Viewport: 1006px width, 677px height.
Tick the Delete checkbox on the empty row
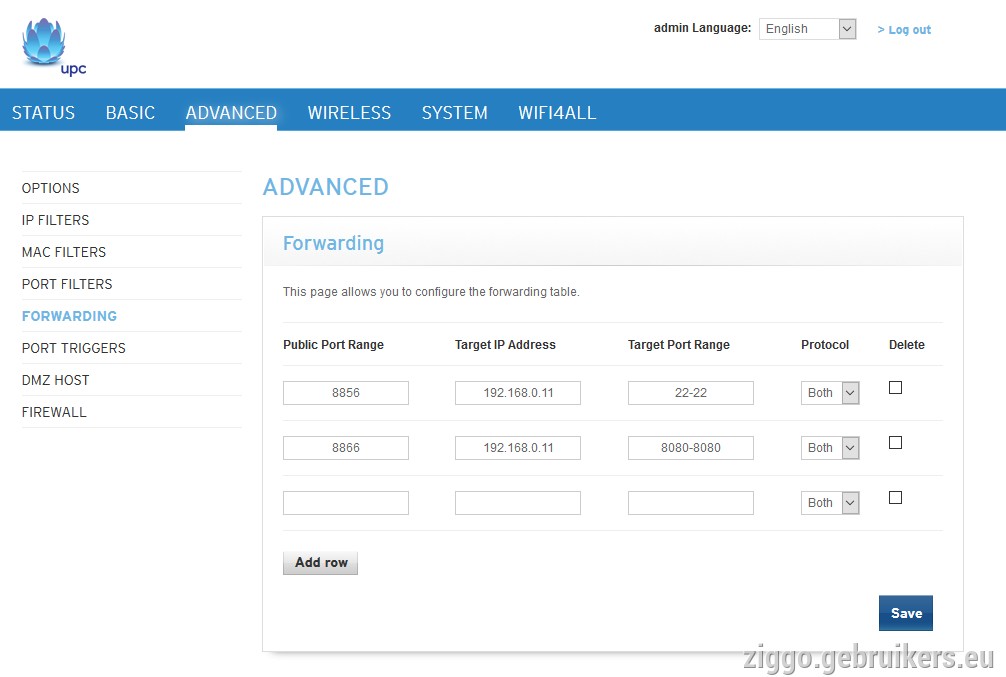(895, 497)
